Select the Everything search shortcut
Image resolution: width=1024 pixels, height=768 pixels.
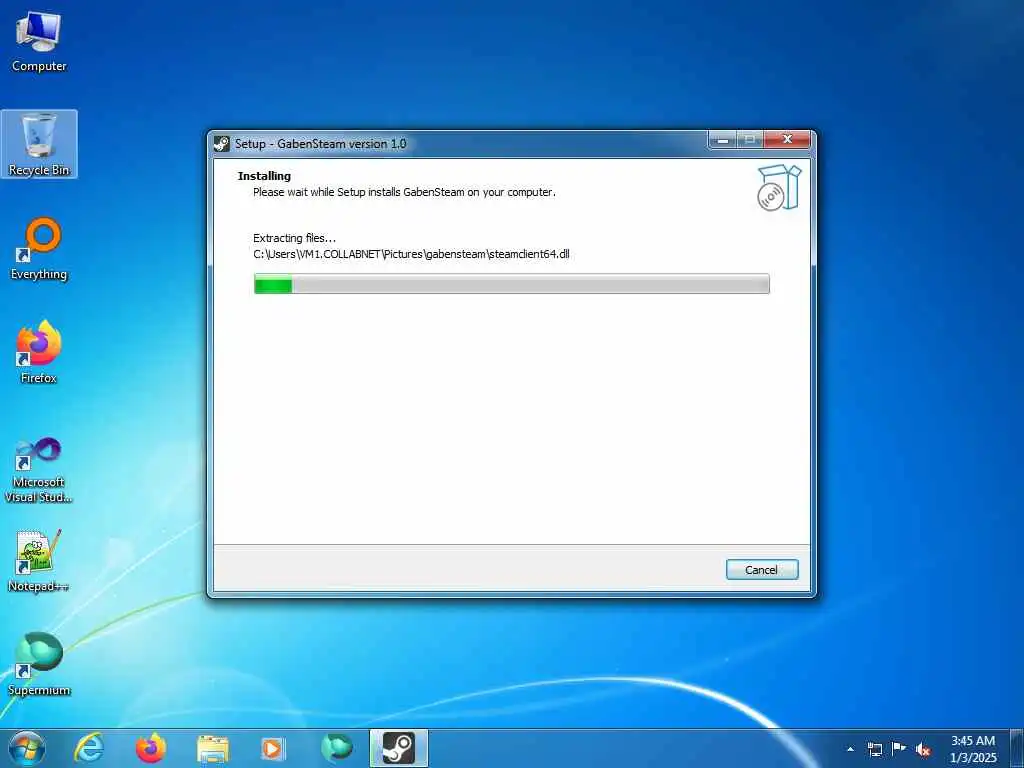pyautogui.click(x=39, y=249)
